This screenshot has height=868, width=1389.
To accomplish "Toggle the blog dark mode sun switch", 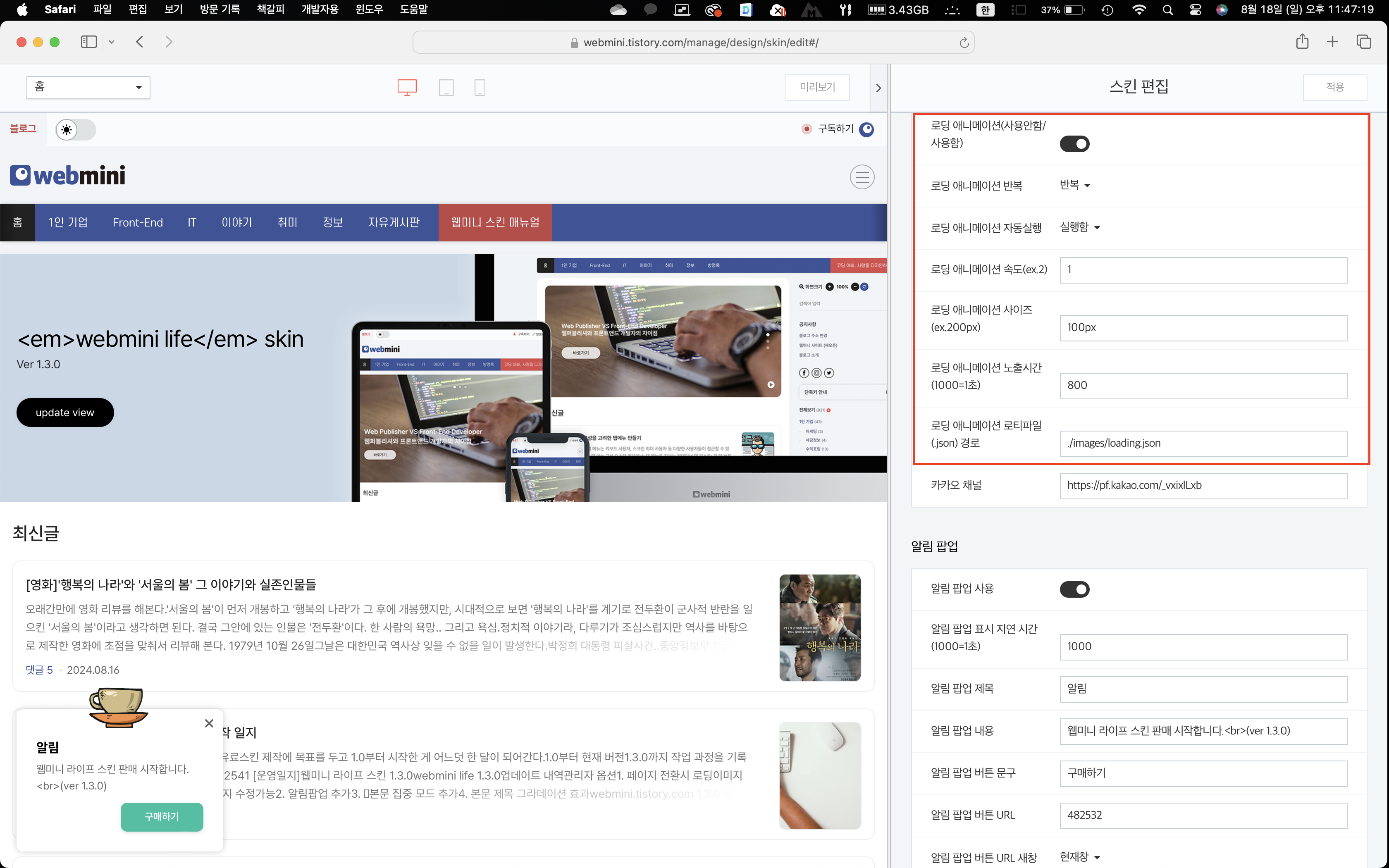I will (76, 130).
